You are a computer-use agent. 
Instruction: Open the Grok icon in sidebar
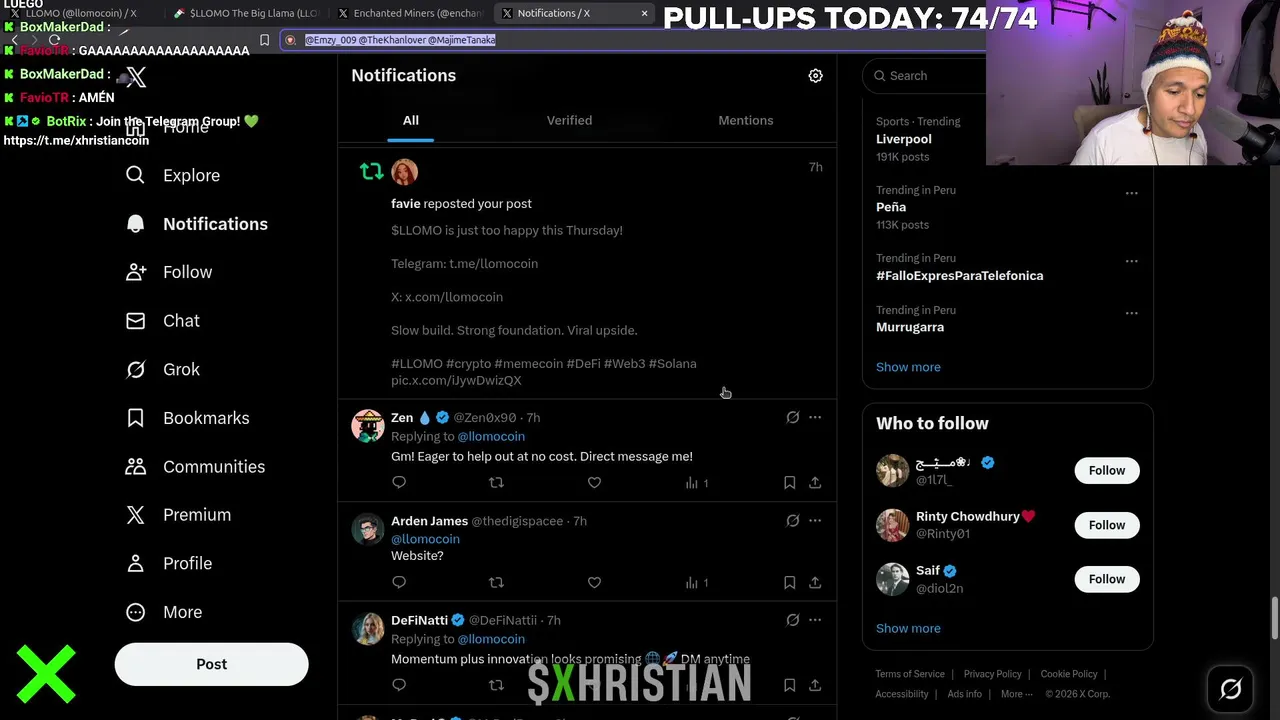(135, 369)
